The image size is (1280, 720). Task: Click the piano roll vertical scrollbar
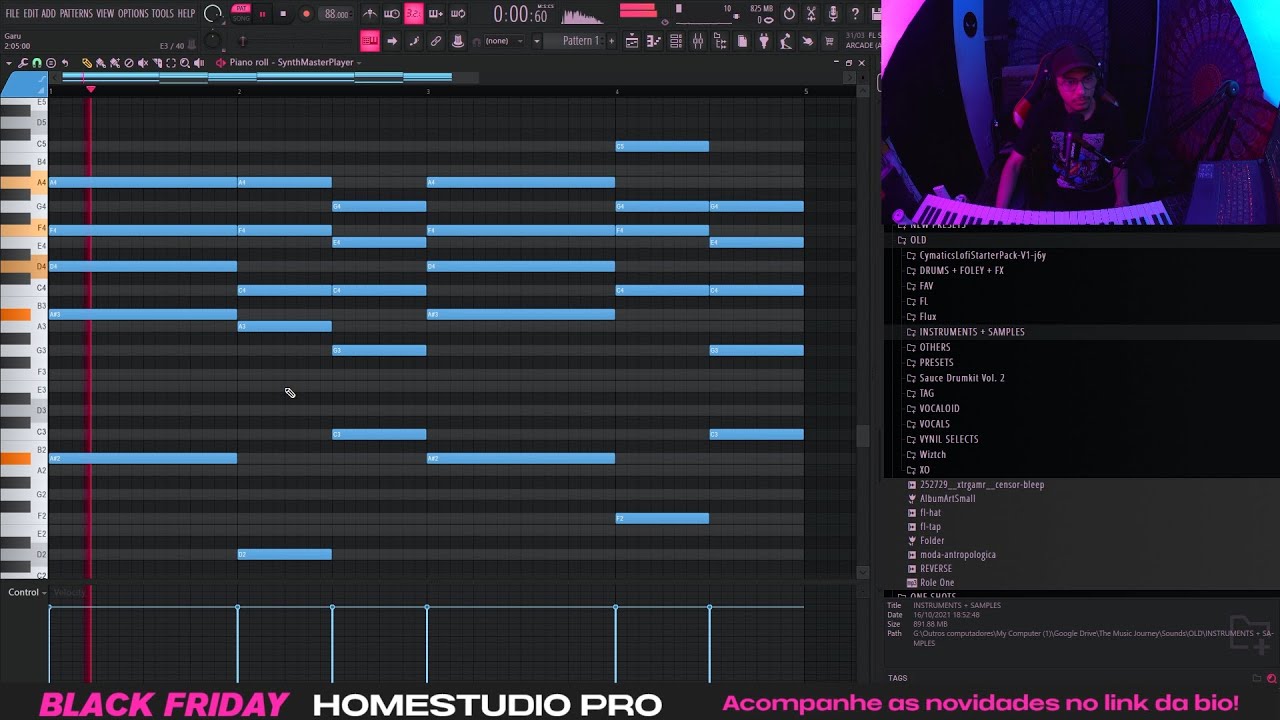pos(863,436)
